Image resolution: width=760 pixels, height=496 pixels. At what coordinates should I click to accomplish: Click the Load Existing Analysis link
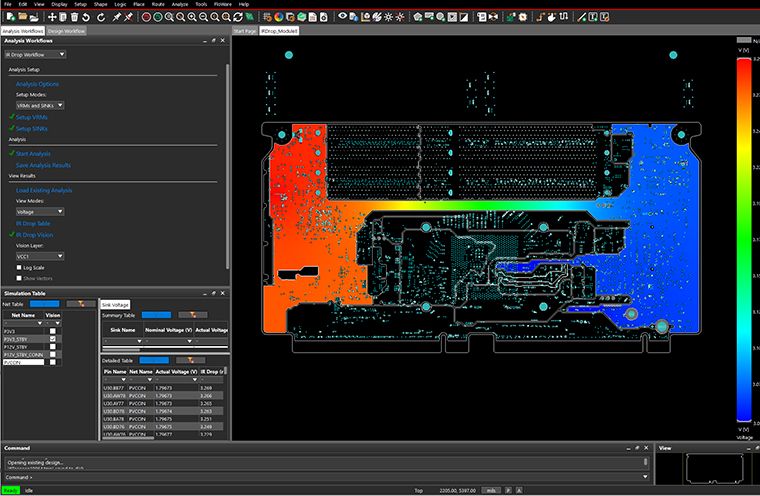click(44, 189)
